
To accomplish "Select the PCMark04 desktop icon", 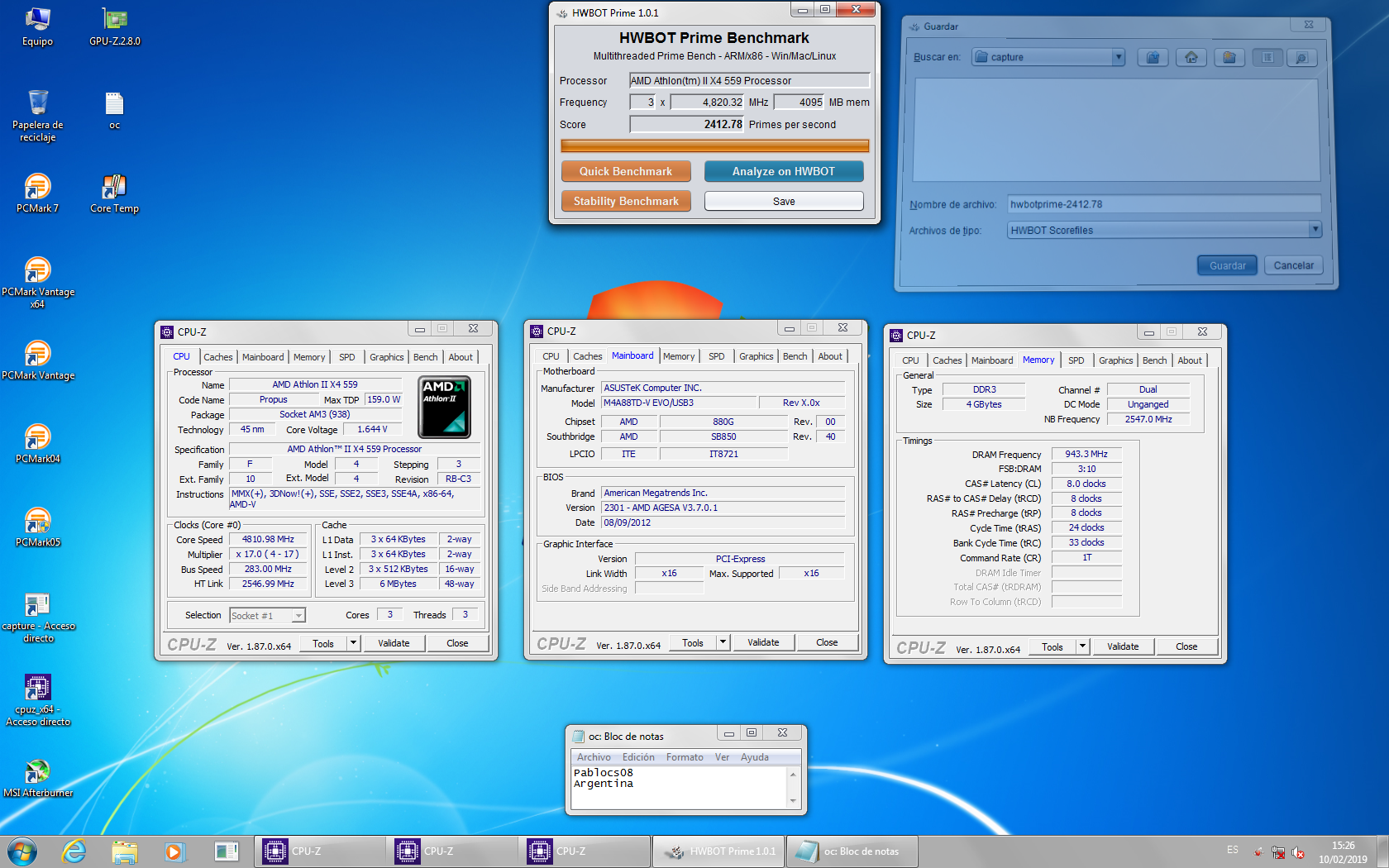I will tap(37, 444).
